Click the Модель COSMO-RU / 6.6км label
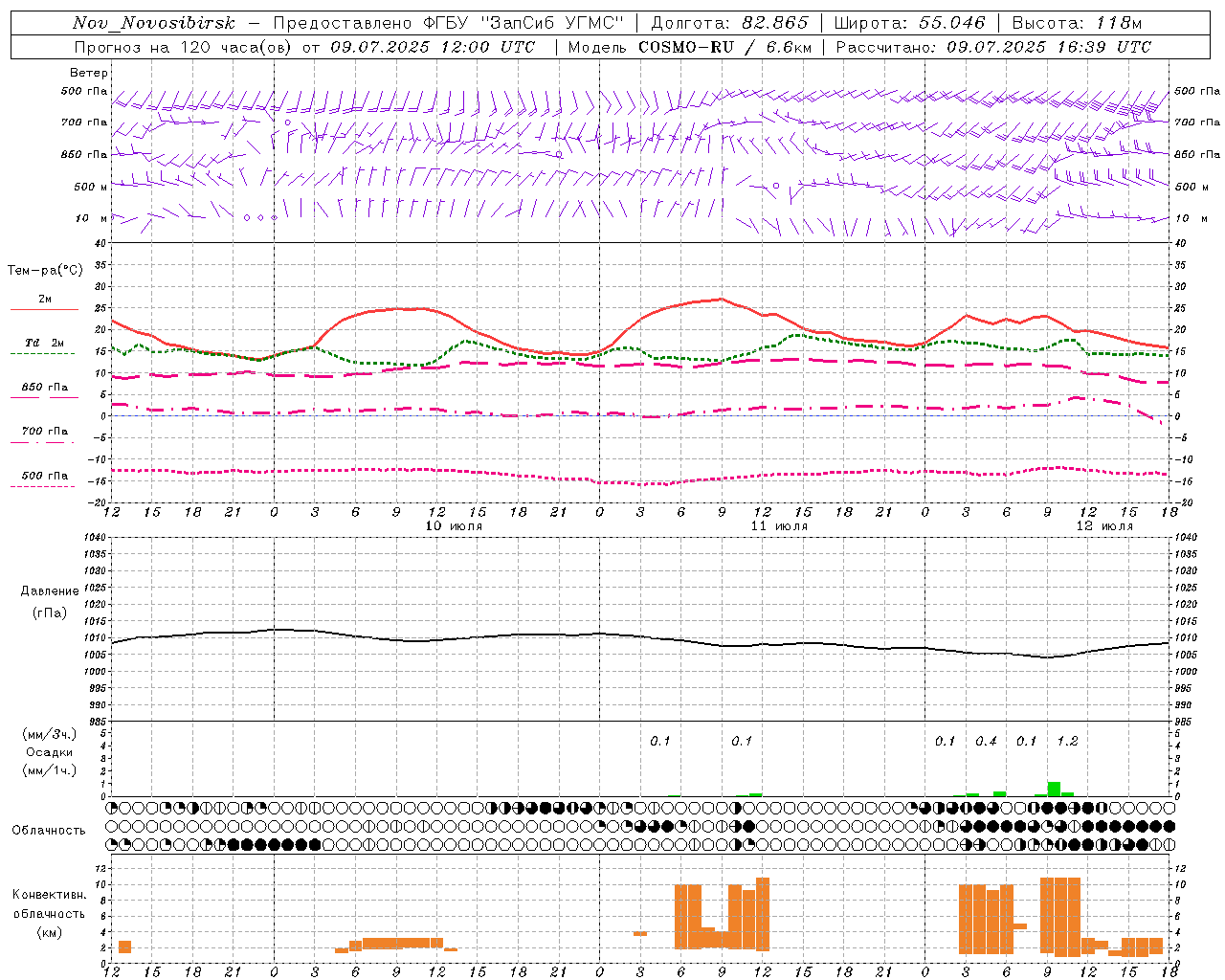 [x=688, y=47]
